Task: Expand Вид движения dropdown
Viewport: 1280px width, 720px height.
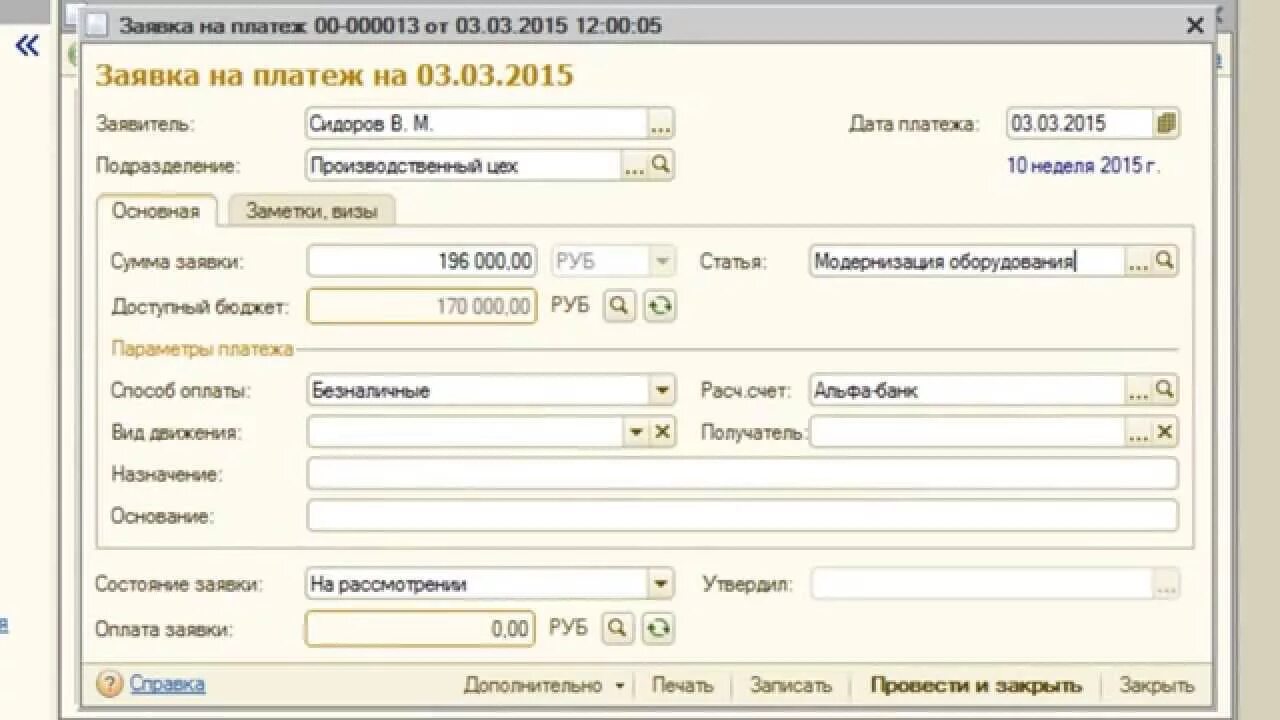Action: [636, 432]
